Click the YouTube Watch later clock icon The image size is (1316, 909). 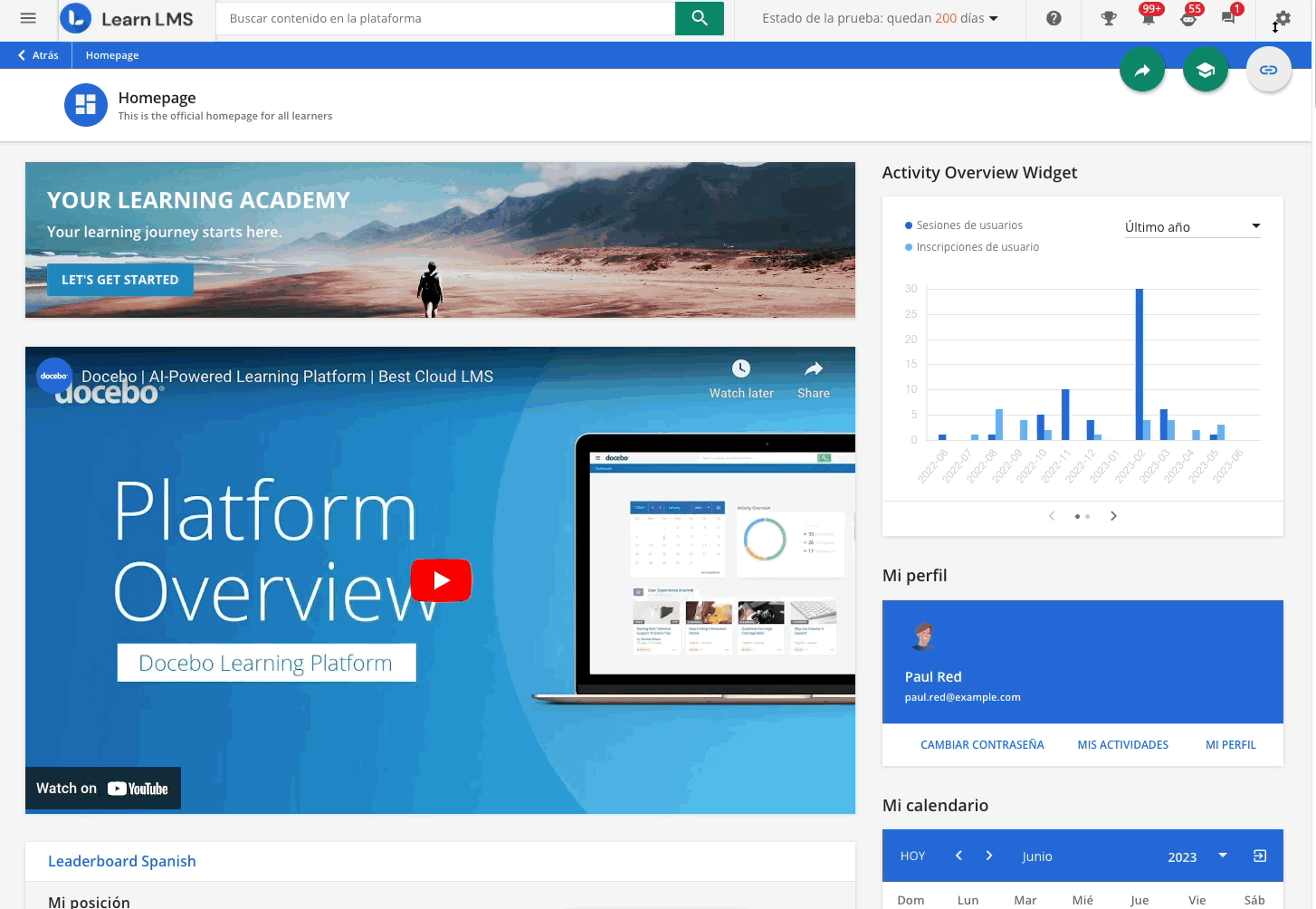[x=741, y=368]
